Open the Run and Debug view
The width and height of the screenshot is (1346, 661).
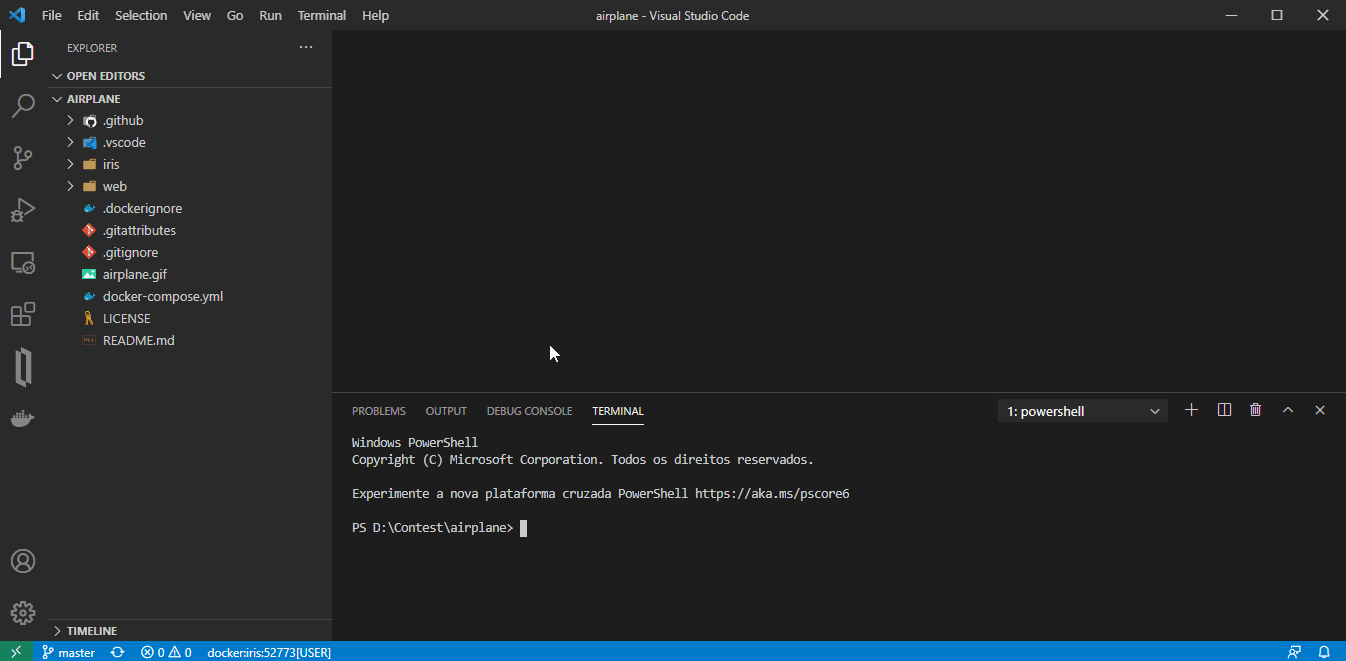pyautogui.click(x=23, y=210)
